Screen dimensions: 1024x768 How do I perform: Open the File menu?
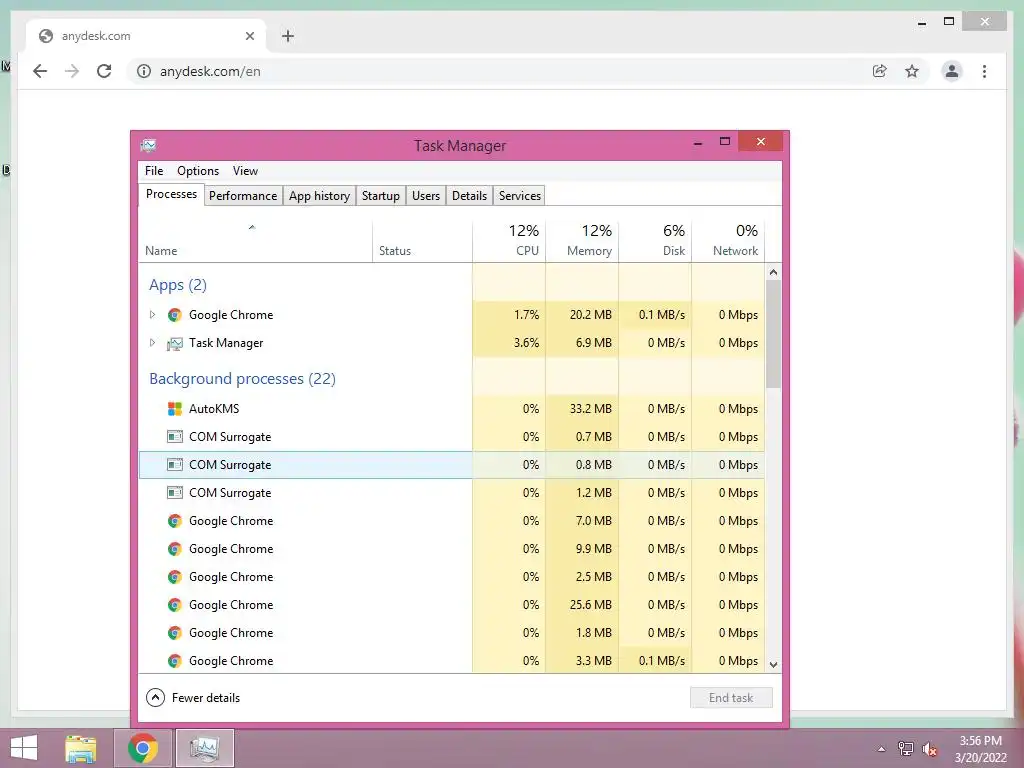pos(154,171)
